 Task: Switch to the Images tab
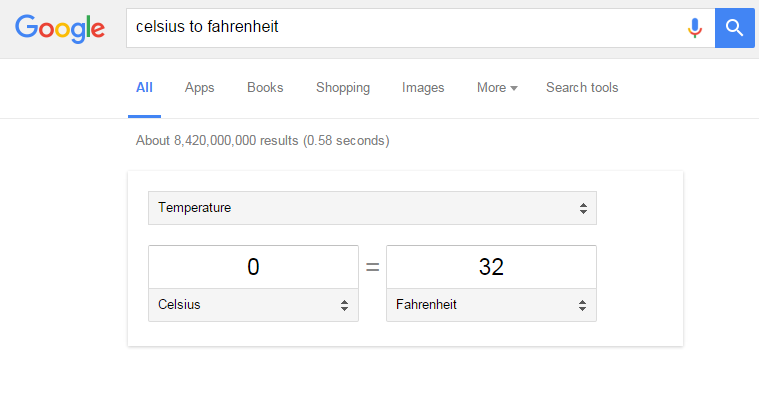423,87
